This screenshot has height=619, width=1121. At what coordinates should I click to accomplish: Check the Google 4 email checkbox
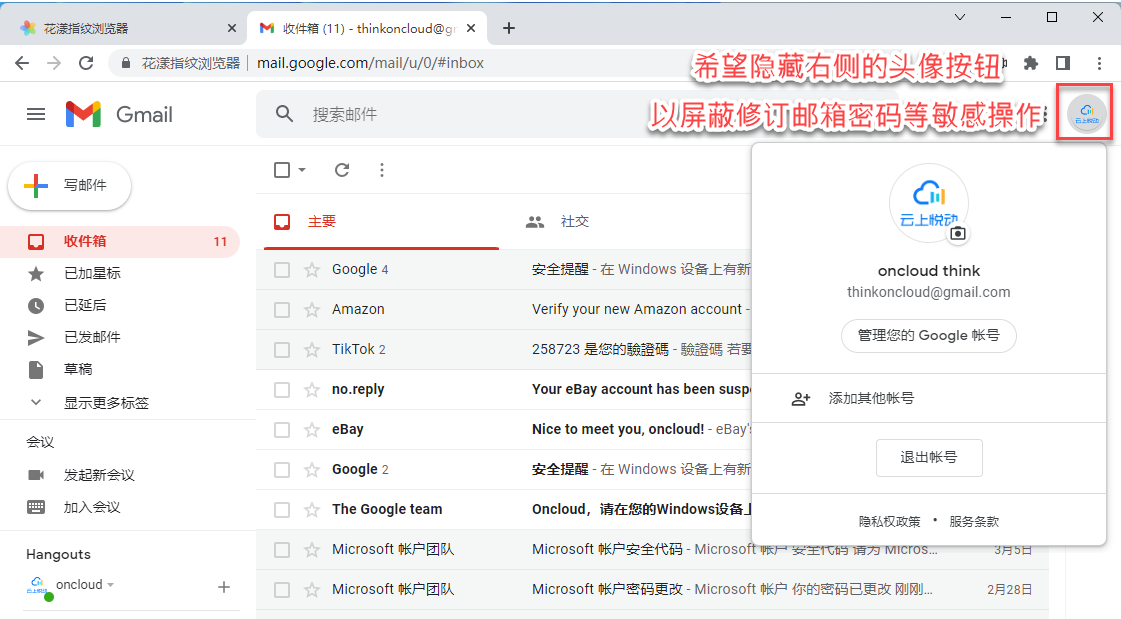click(282, 269)
